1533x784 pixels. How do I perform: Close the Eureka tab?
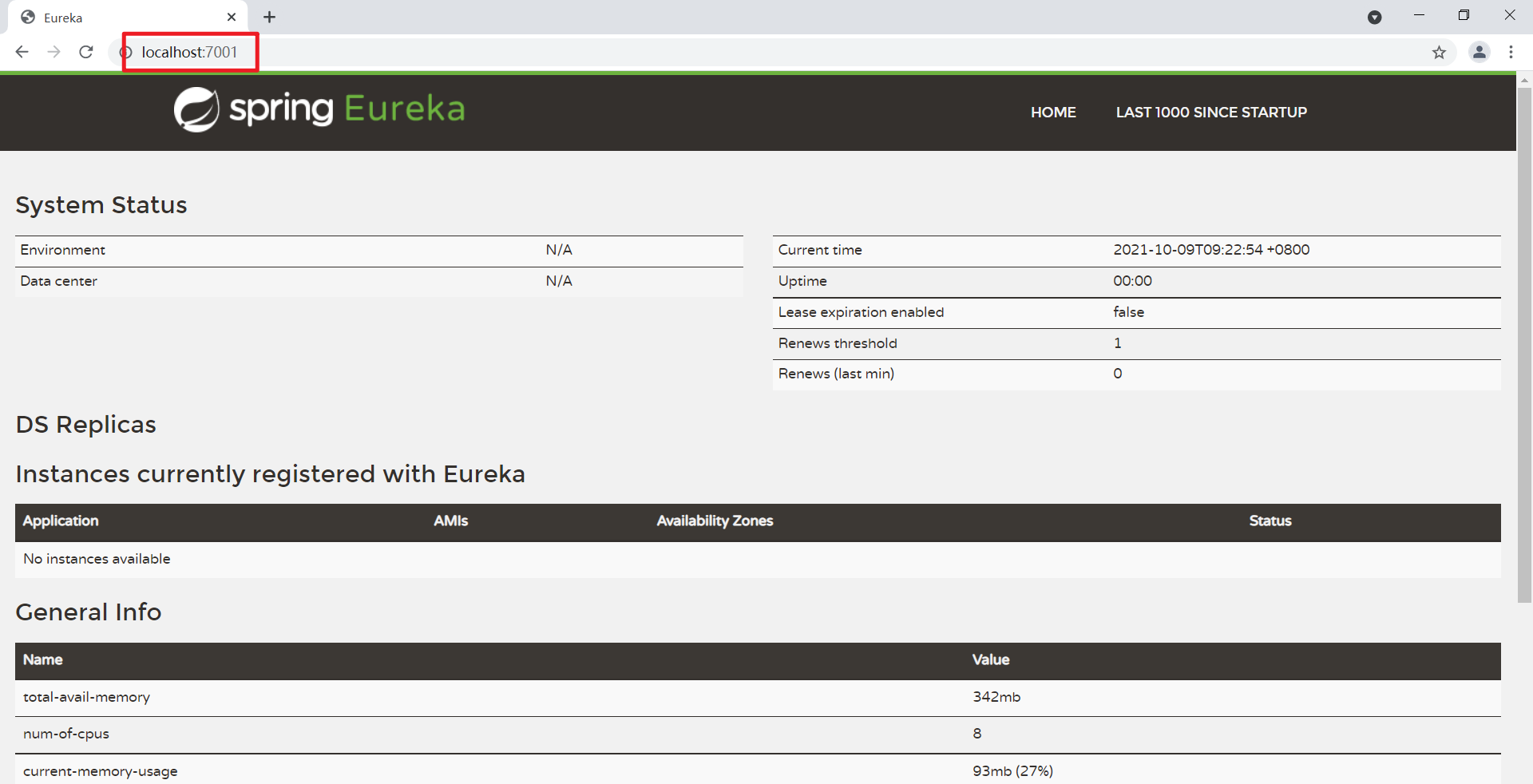pyautogui.click(x=232, y=17)
